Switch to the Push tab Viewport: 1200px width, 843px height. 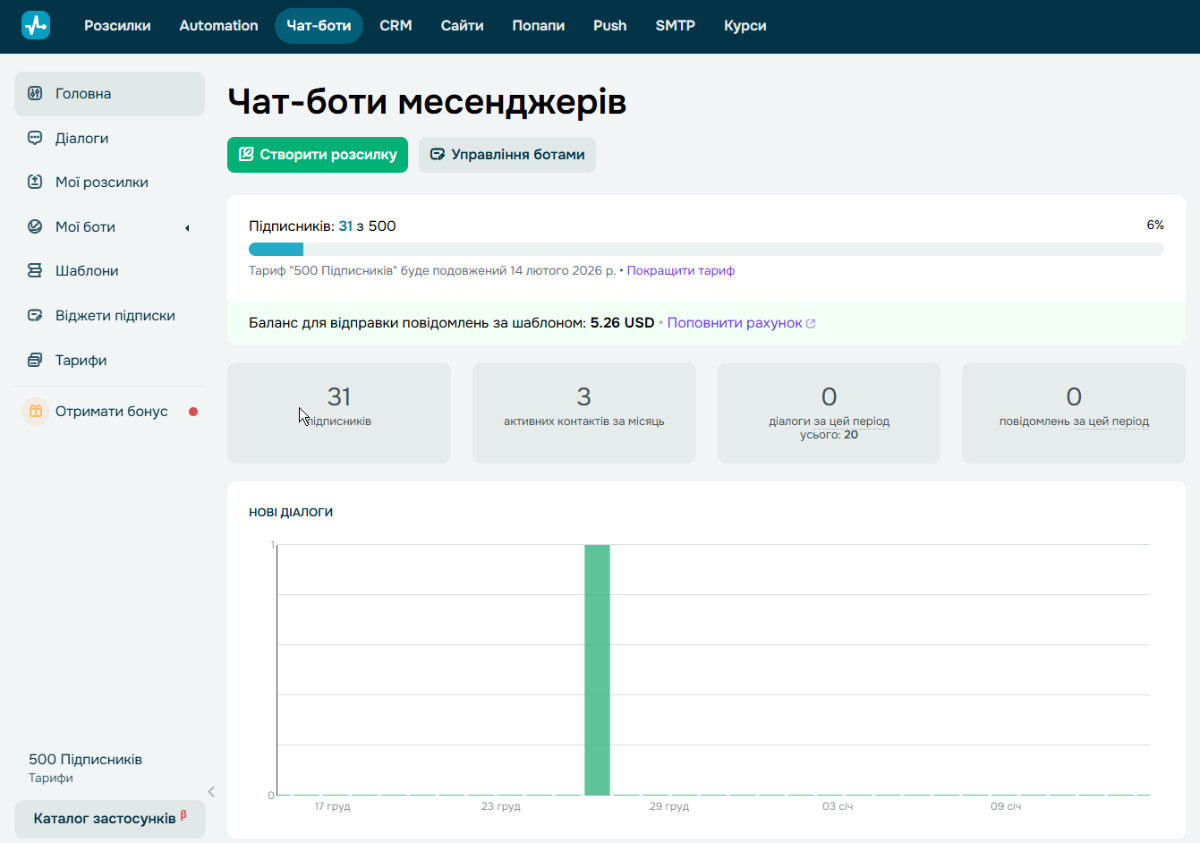click(x=609, y=26)
